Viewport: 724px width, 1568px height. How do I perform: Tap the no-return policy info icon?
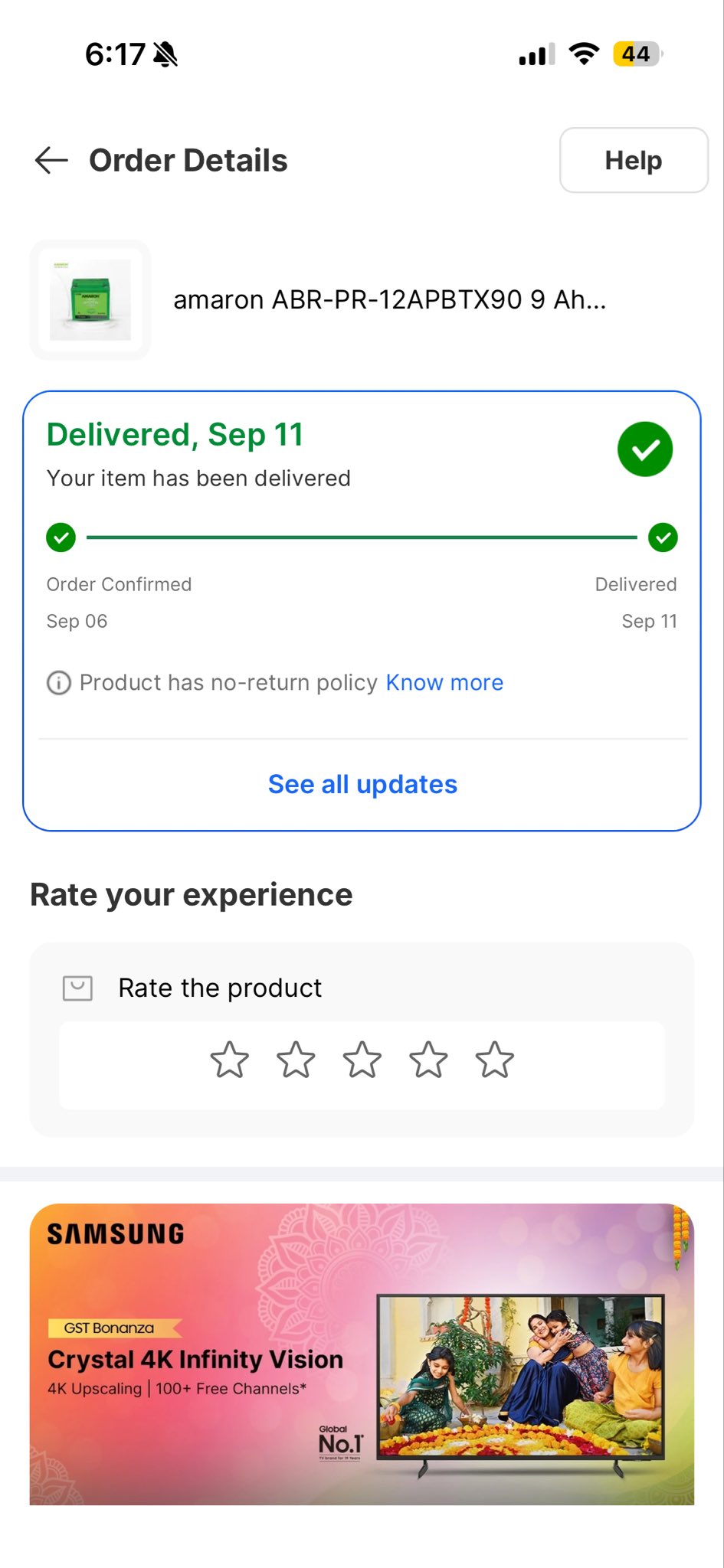pos(59,682)
